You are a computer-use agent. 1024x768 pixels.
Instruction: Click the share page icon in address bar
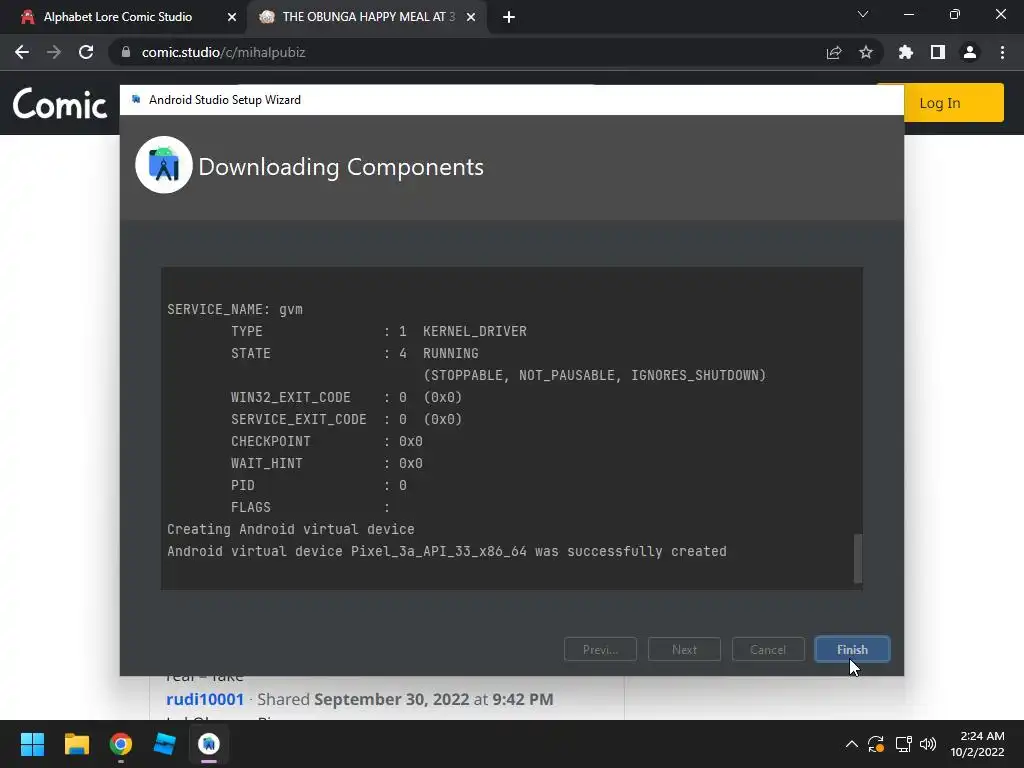point(834,52)
